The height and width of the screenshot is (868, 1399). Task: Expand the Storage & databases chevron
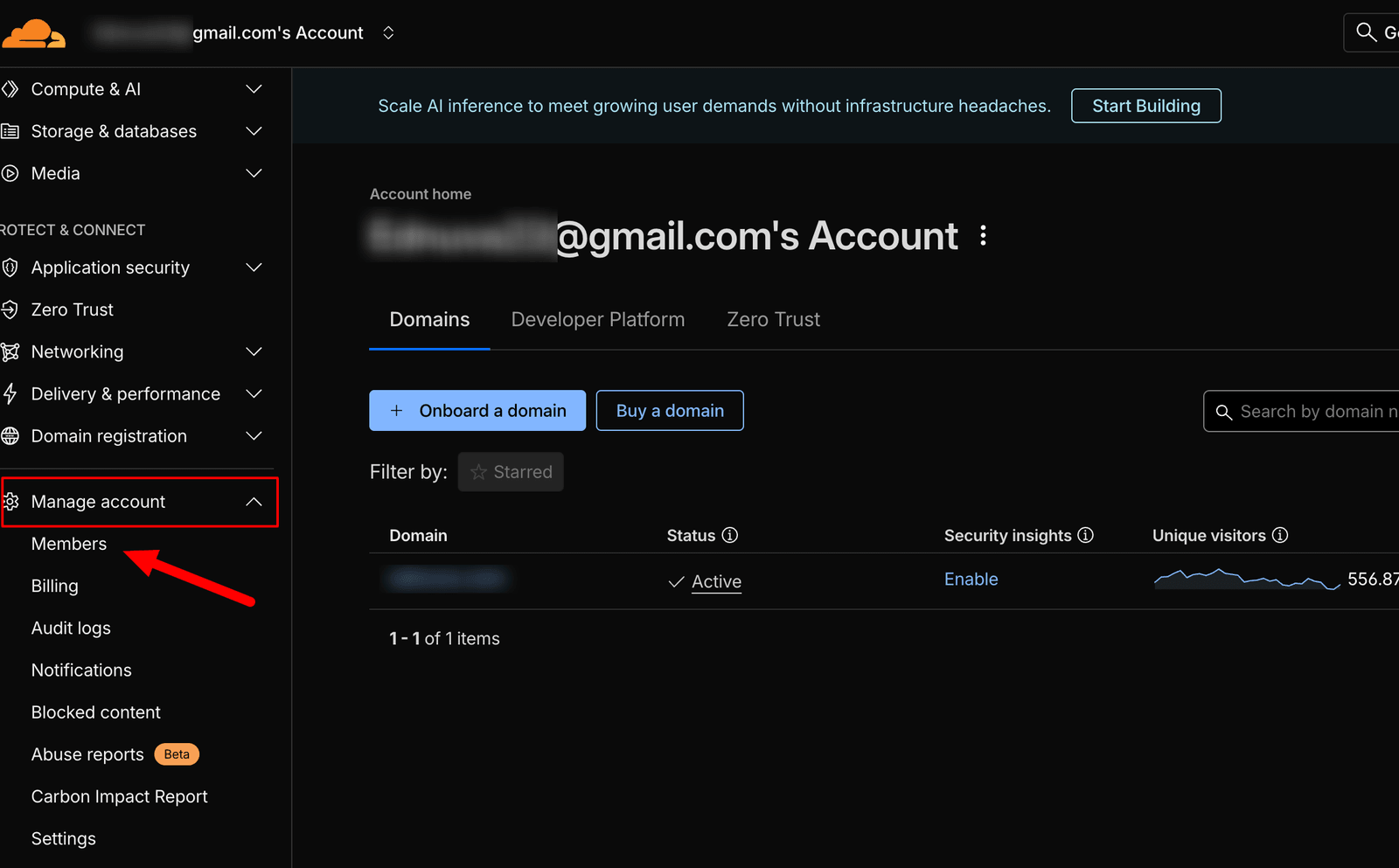[x=254, y=131]
